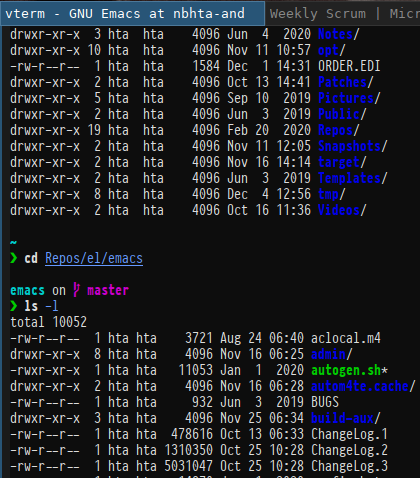The image size is (420, 478).
Task: Click the Videos/ directory name
Action: pyautogui.click(x=342, y=210)
